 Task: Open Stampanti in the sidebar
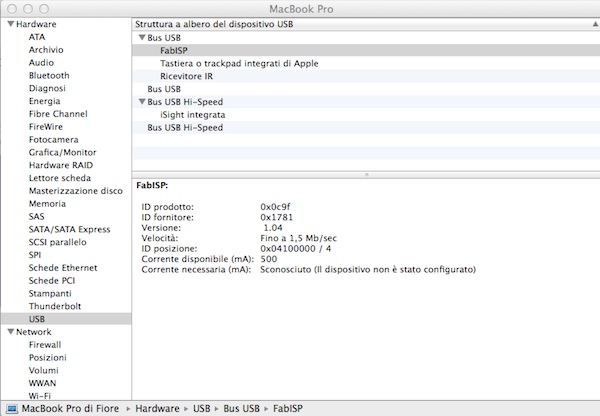point(50,294)
